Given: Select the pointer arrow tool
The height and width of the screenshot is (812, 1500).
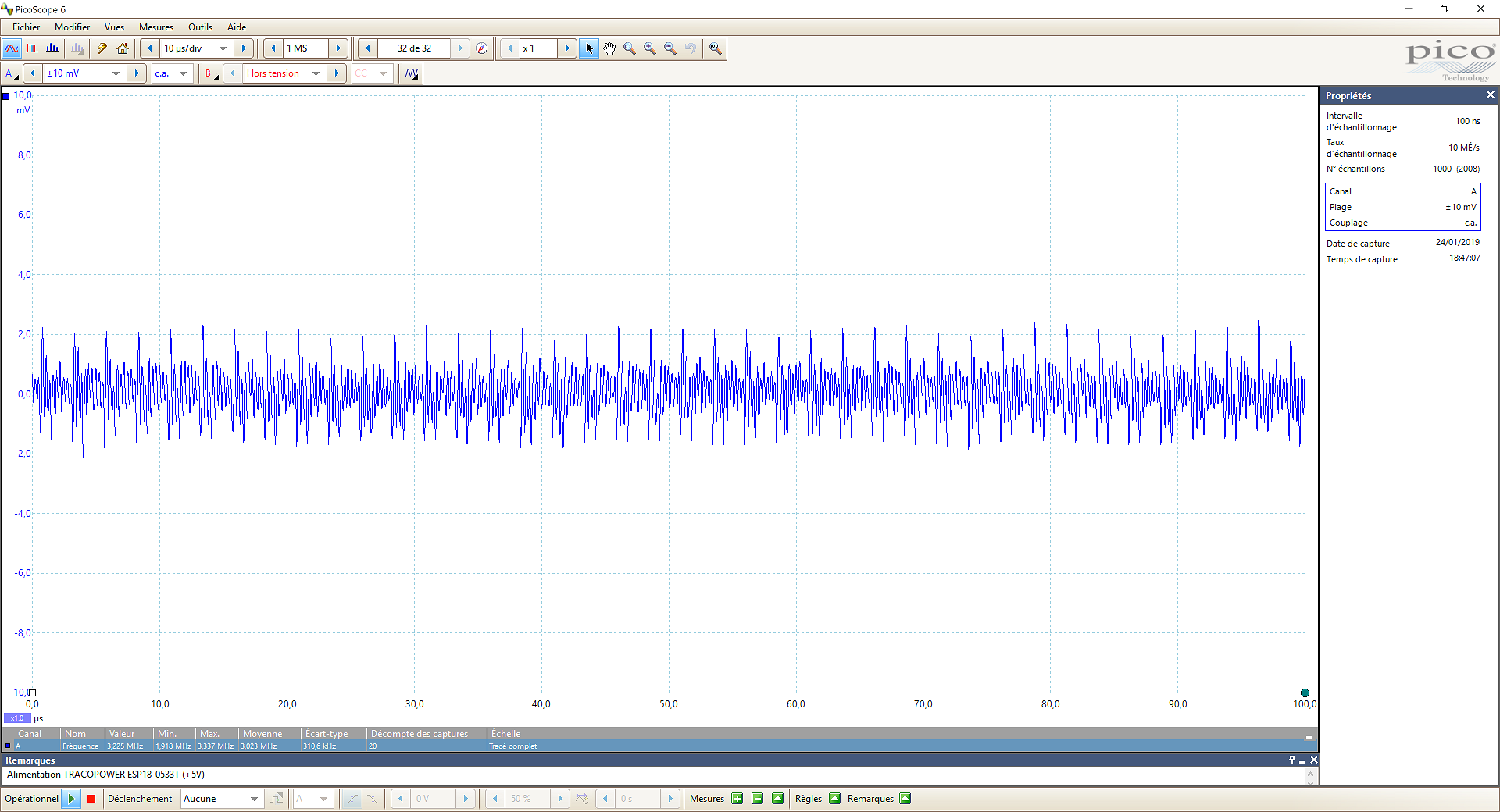Looking at the screenshot, I should [x=589, y=48].
